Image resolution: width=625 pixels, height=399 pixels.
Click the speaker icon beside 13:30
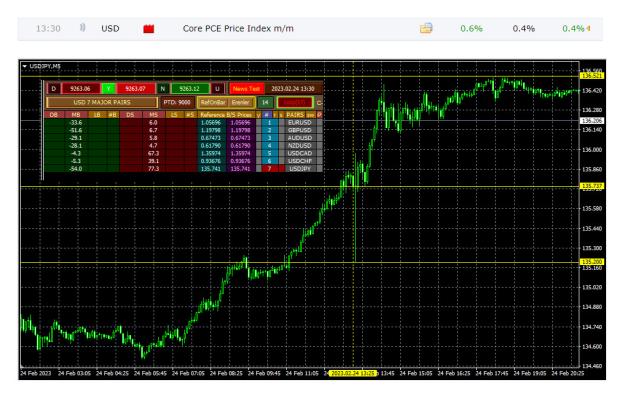pos(82,28)
